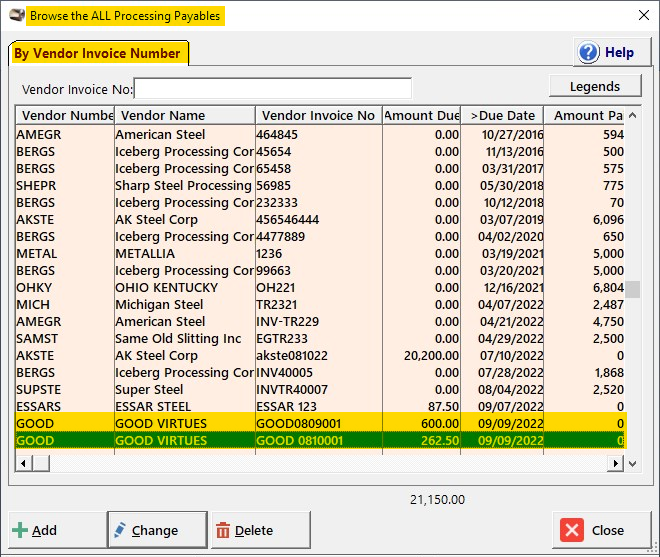Select the OHIO KENTUCKY row
Viewport: 660px width, 557px height.
click(320, 288)
